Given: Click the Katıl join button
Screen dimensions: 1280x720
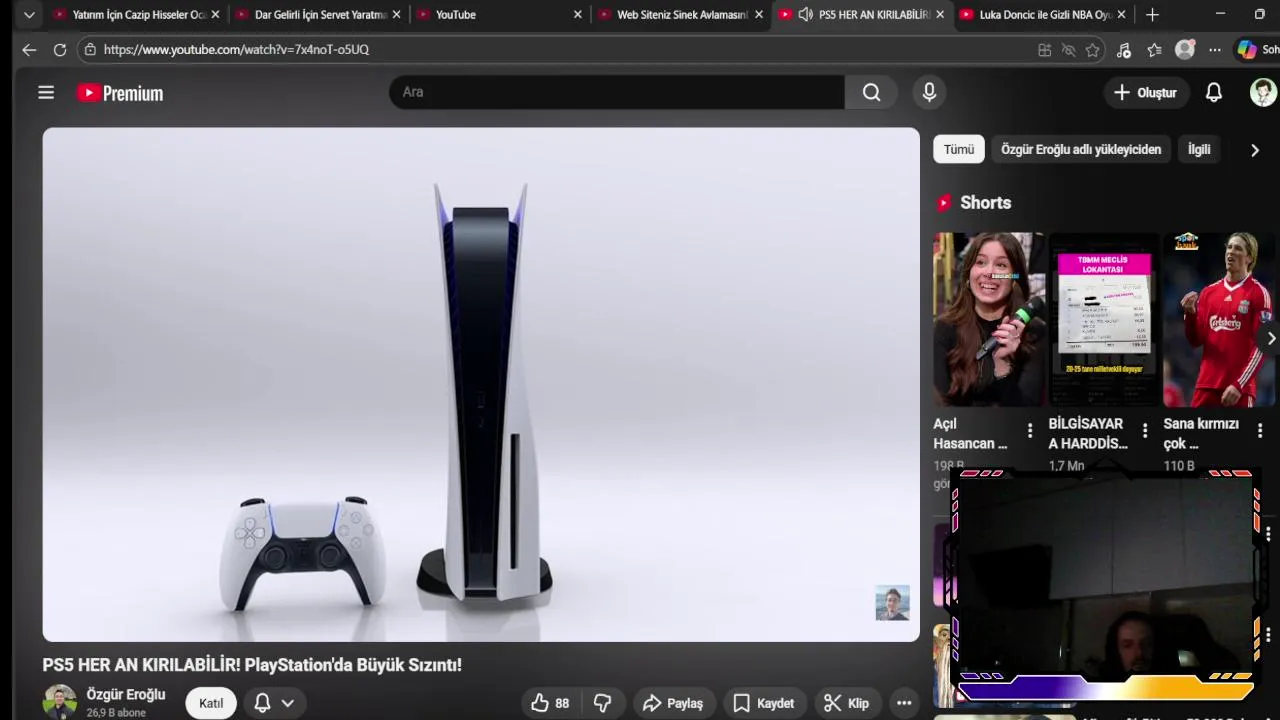Looking at the screenshot, I should (x=211, y=703).
